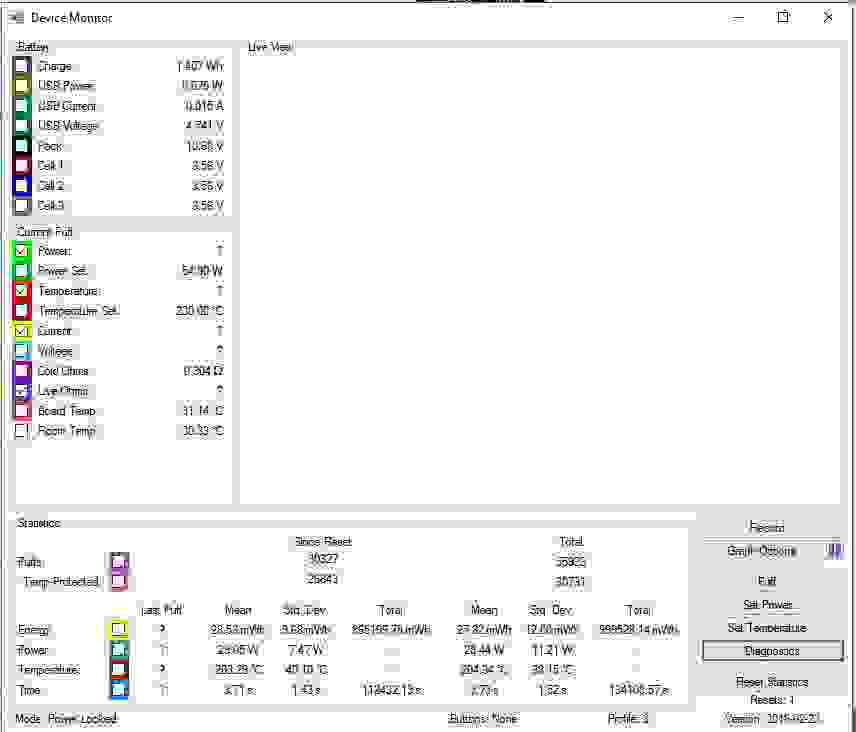Image resolution: width=856 pixels, height=732 pixels.
Task: Toggle the Live Ohms checkbox
Action: tap(22, 391)
